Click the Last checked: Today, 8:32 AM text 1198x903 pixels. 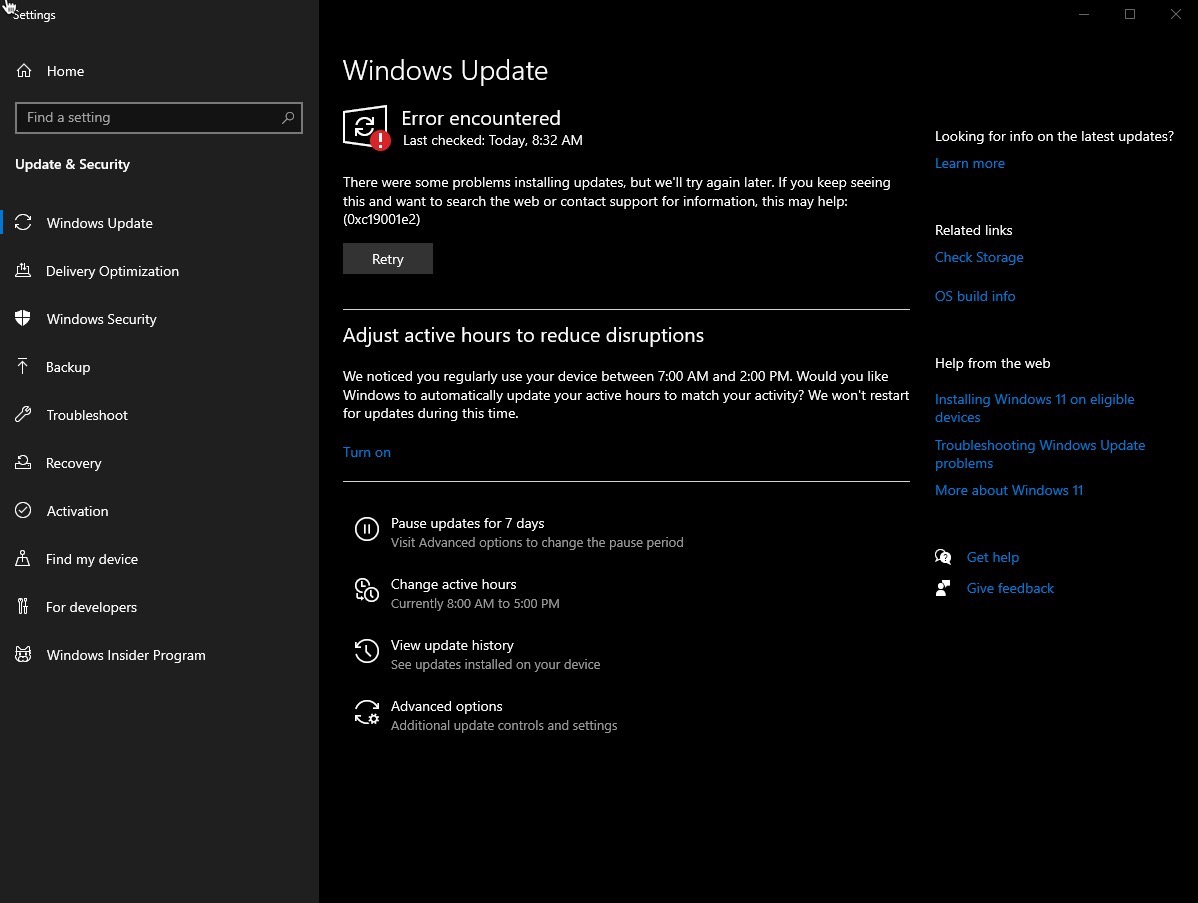click(493, 141)
